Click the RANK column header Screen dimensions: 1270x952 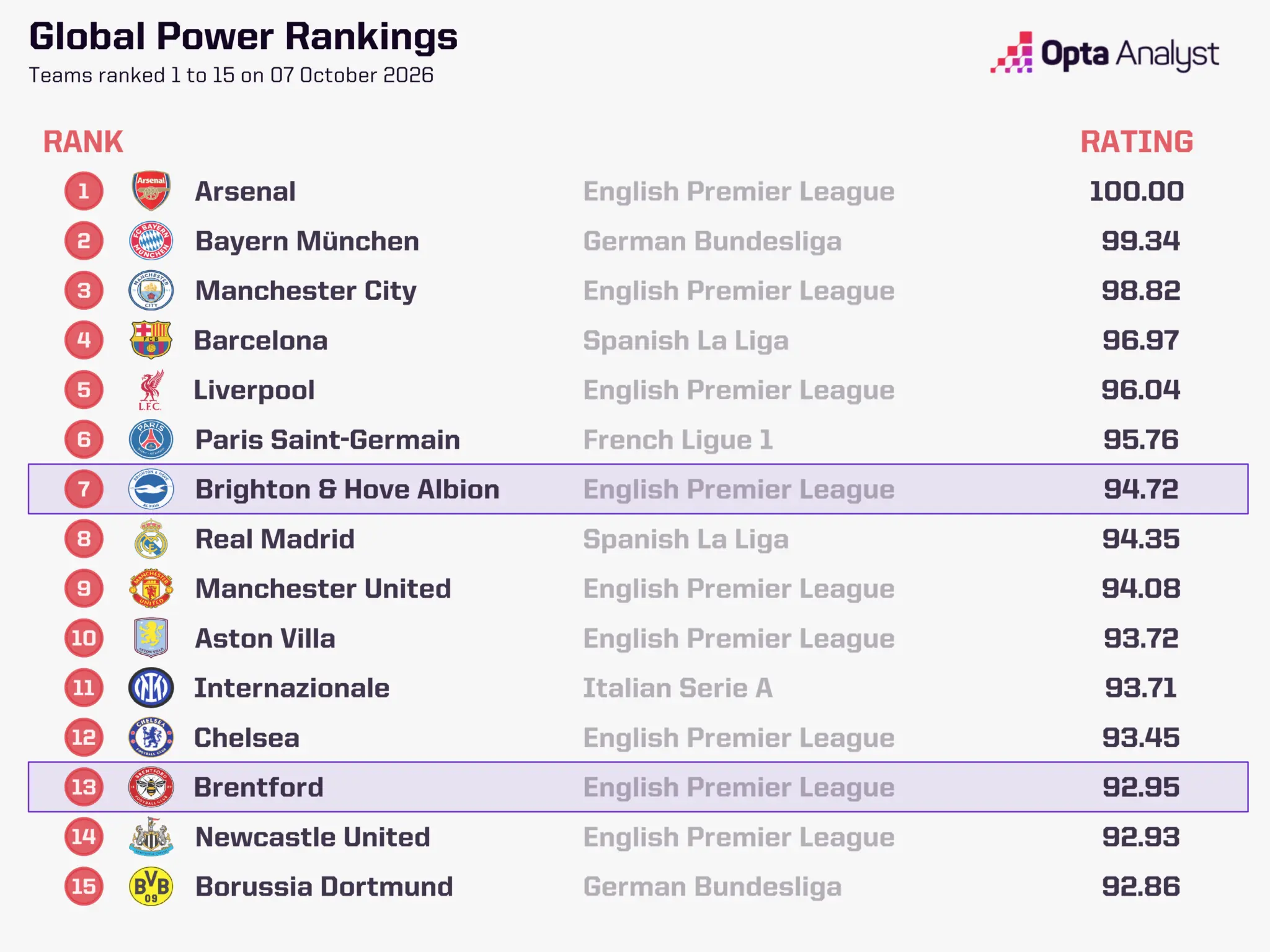tap(83, 142)
